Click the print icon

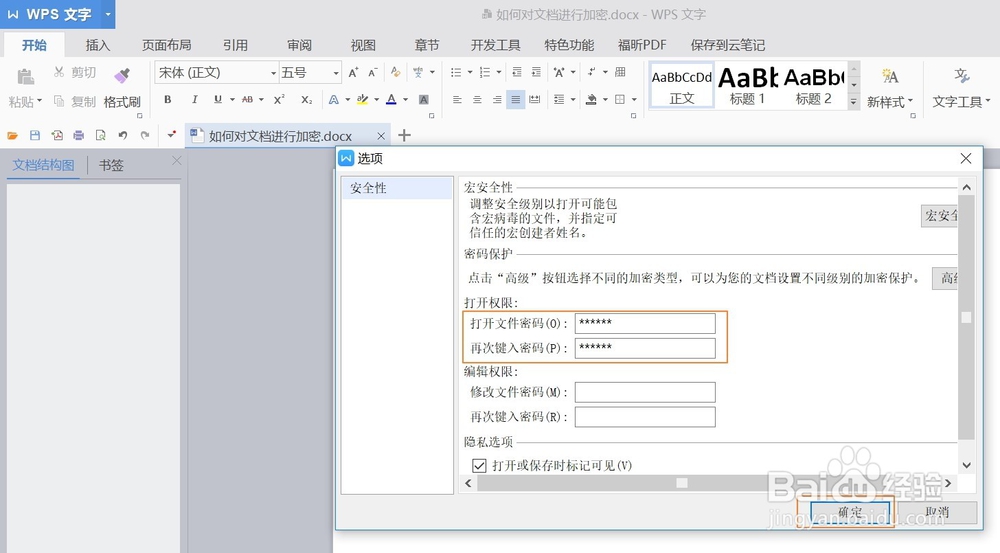(78, 135)
